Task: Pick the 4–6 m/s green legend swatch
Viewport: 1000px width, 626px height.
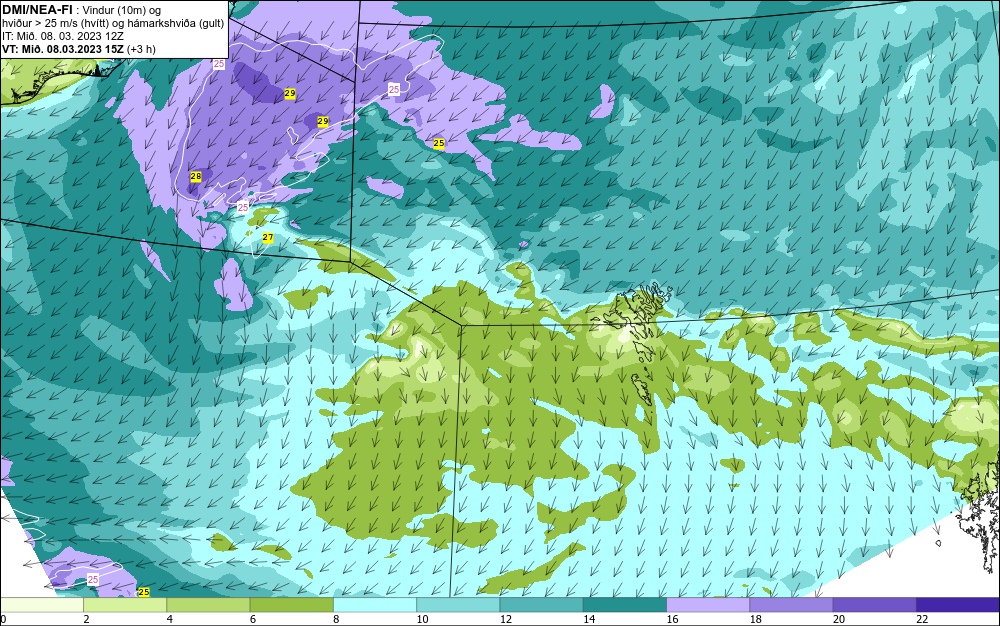Action: pos(209,605)
